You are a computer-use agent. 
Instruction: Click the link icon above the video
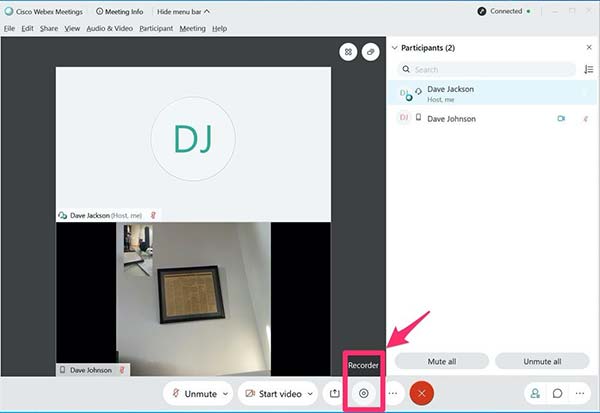click(x=370, y=52)
